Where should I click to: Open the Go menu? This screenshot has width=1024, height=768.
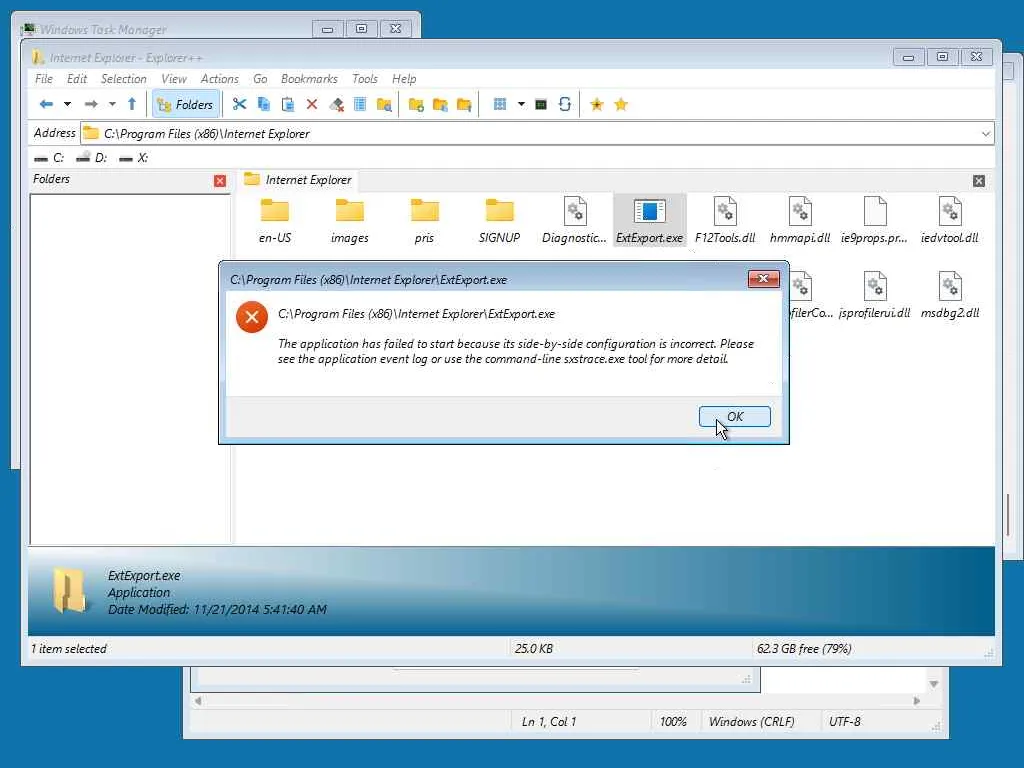[x=260, y=79]
